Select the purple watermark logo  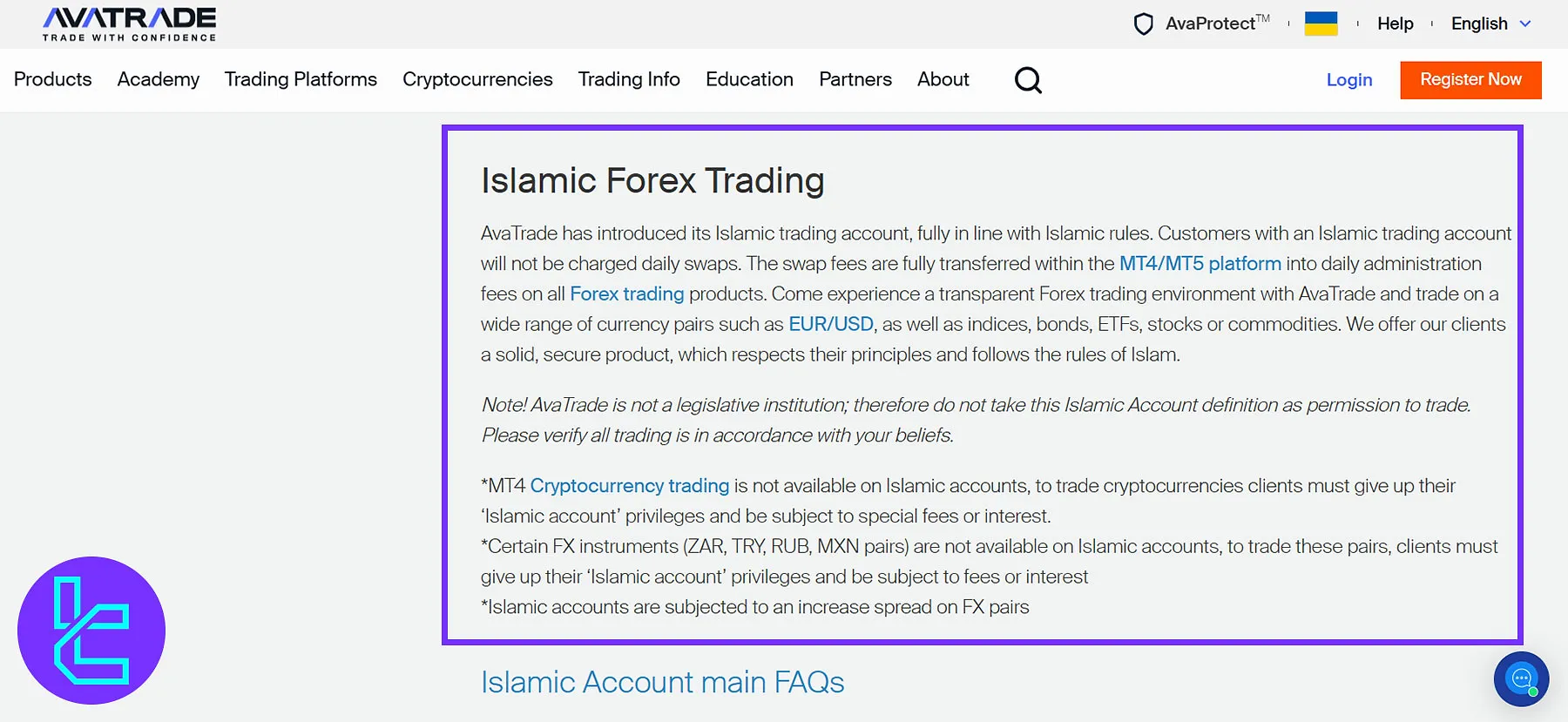tap(91, 631)
